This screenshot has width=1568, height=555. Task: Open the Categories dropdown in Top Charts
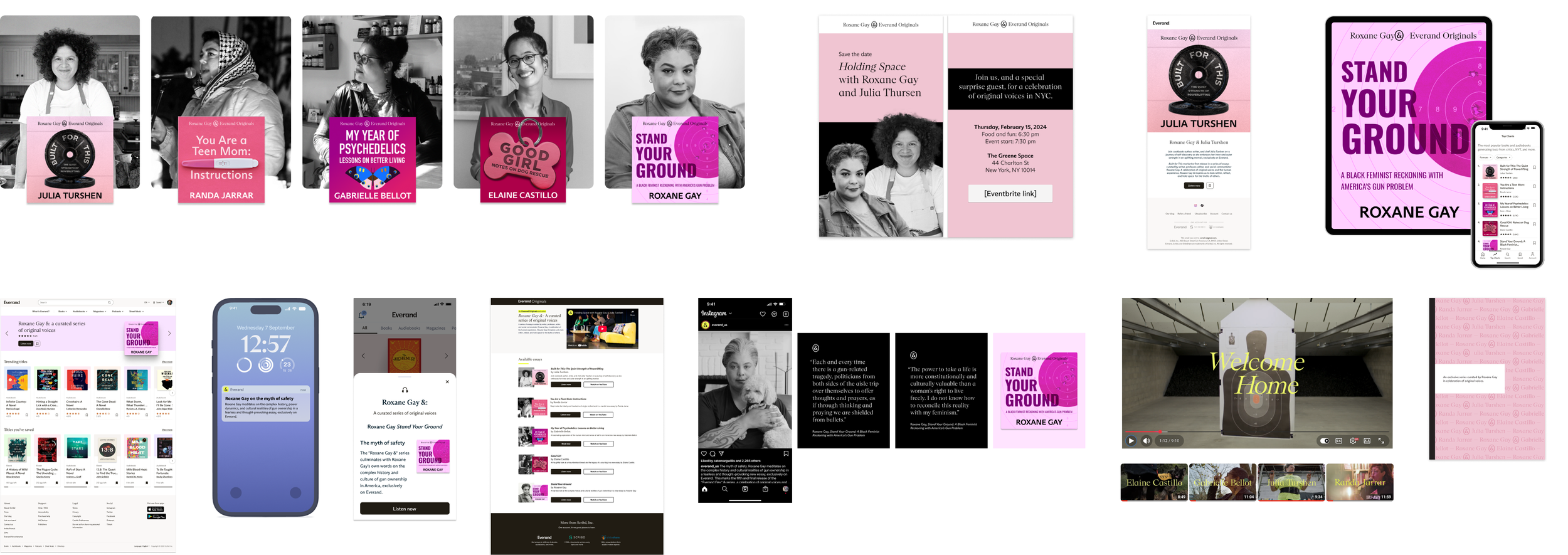coord(1503,157)
